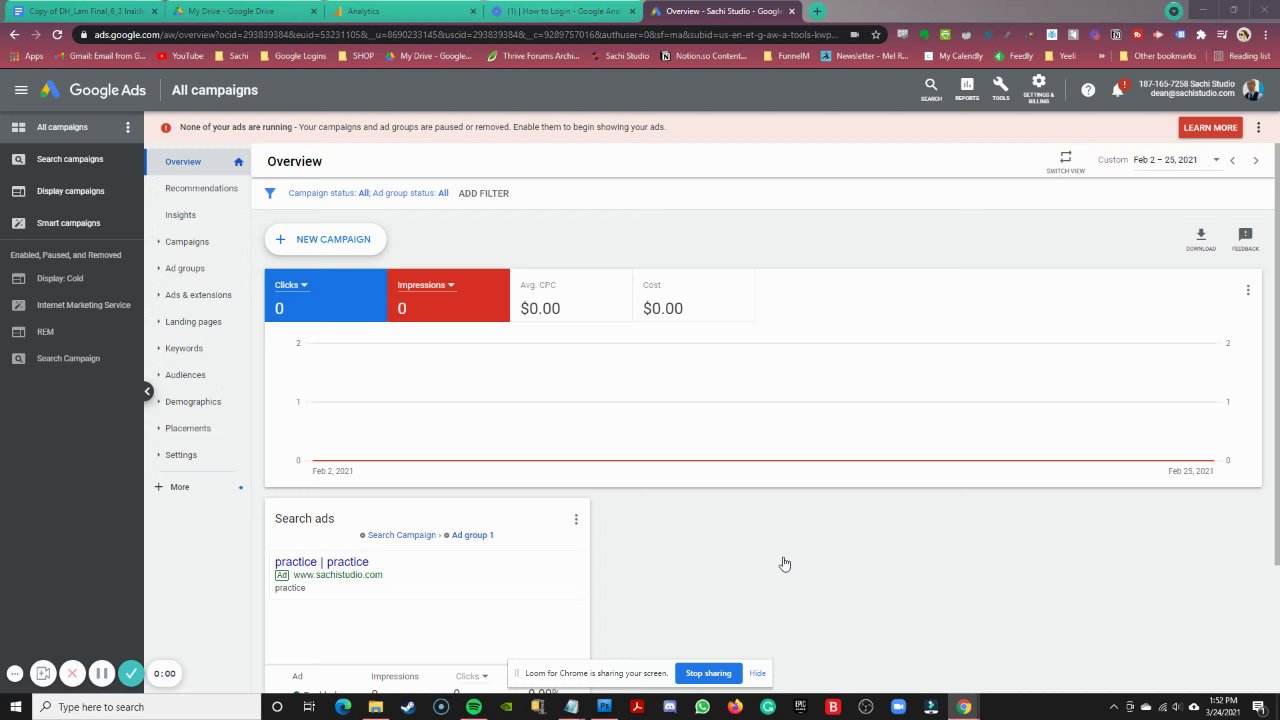This screenshot has width=1280, height=720.
Task: Open Chrome from the taskbar
Action: tap(964, 707)
